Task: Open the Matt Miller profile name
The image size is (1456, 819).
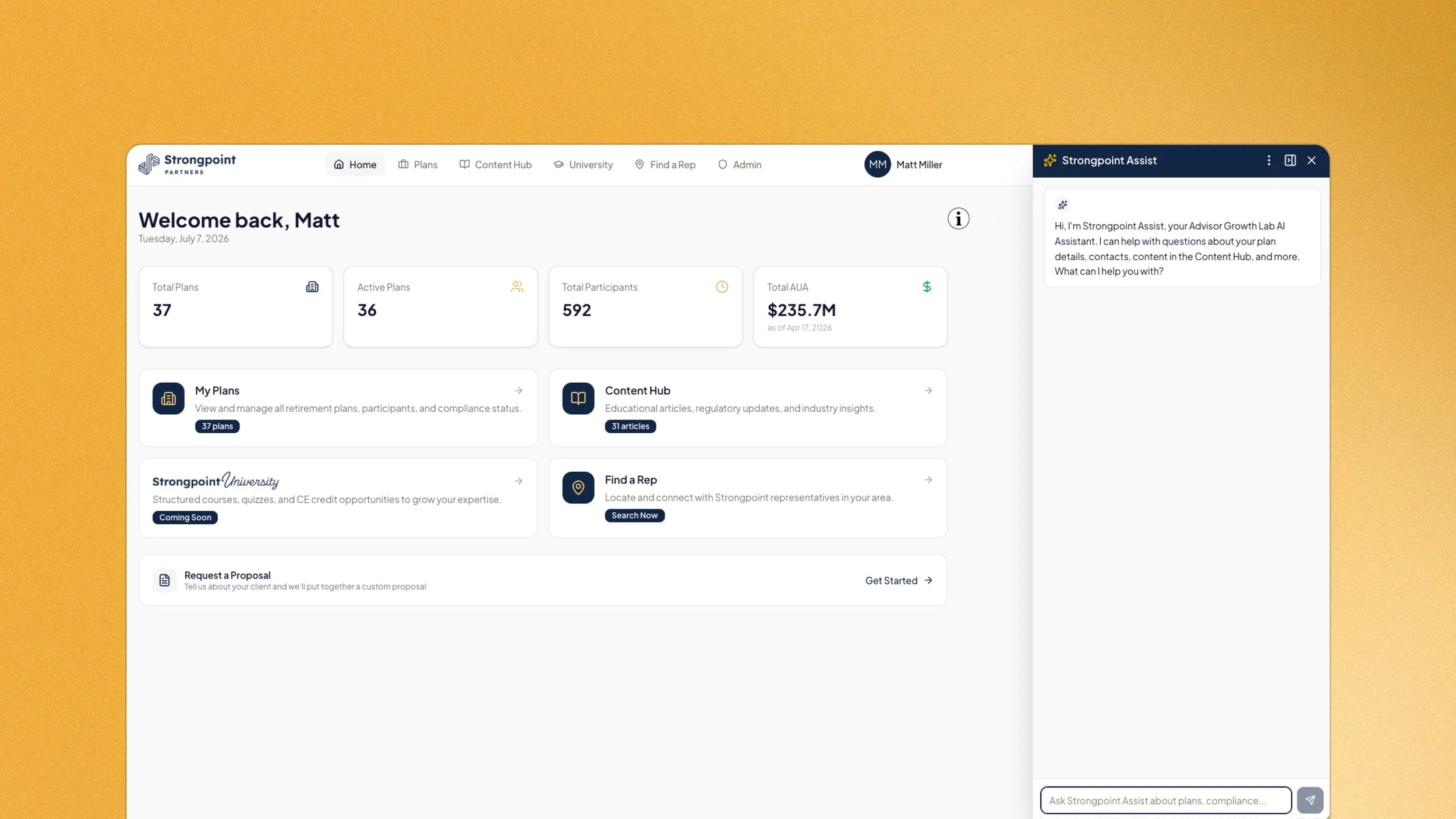Action: [x=919, y=165]
